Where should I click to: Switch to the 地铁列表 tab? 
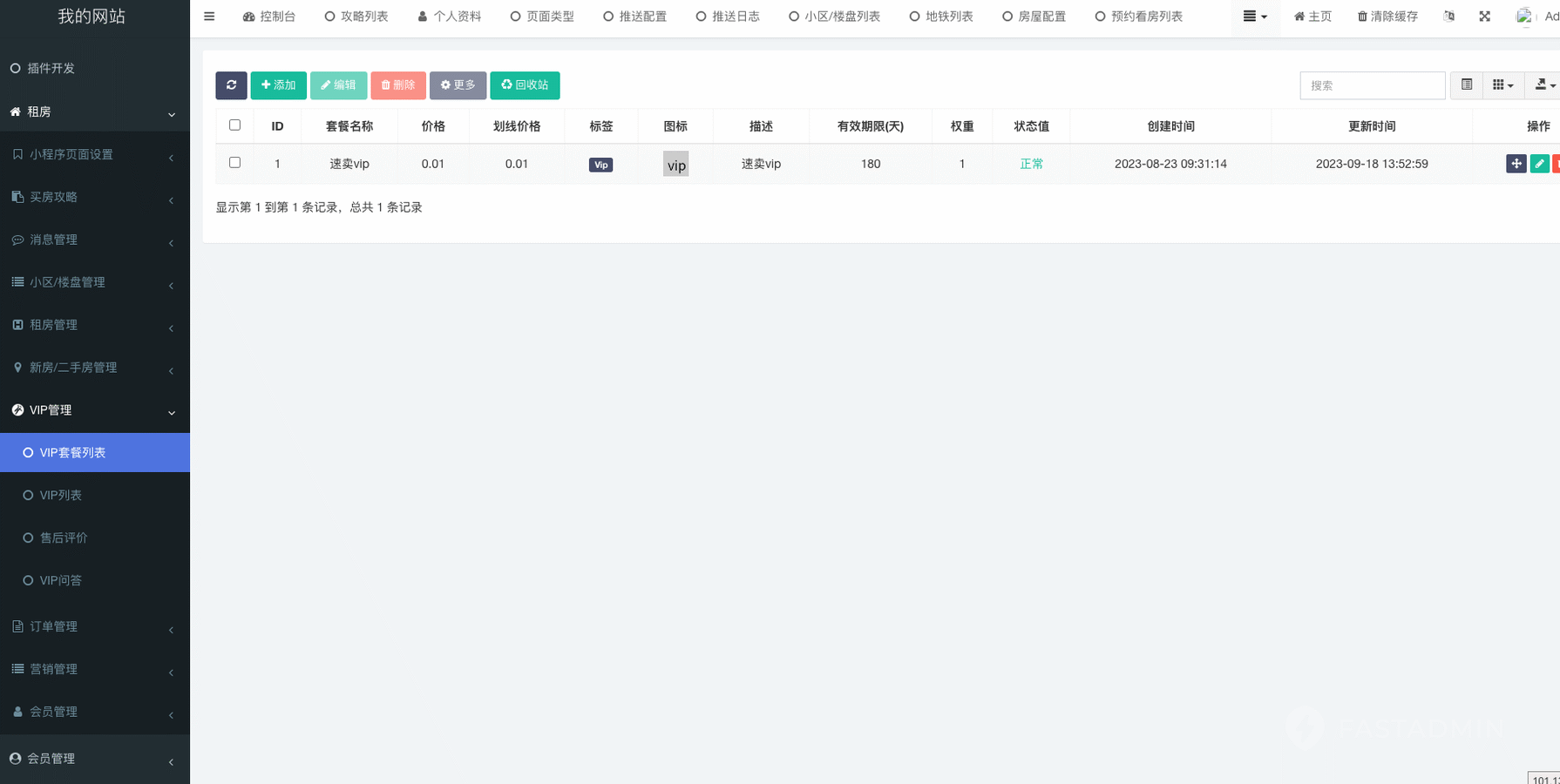pos(941,17)
